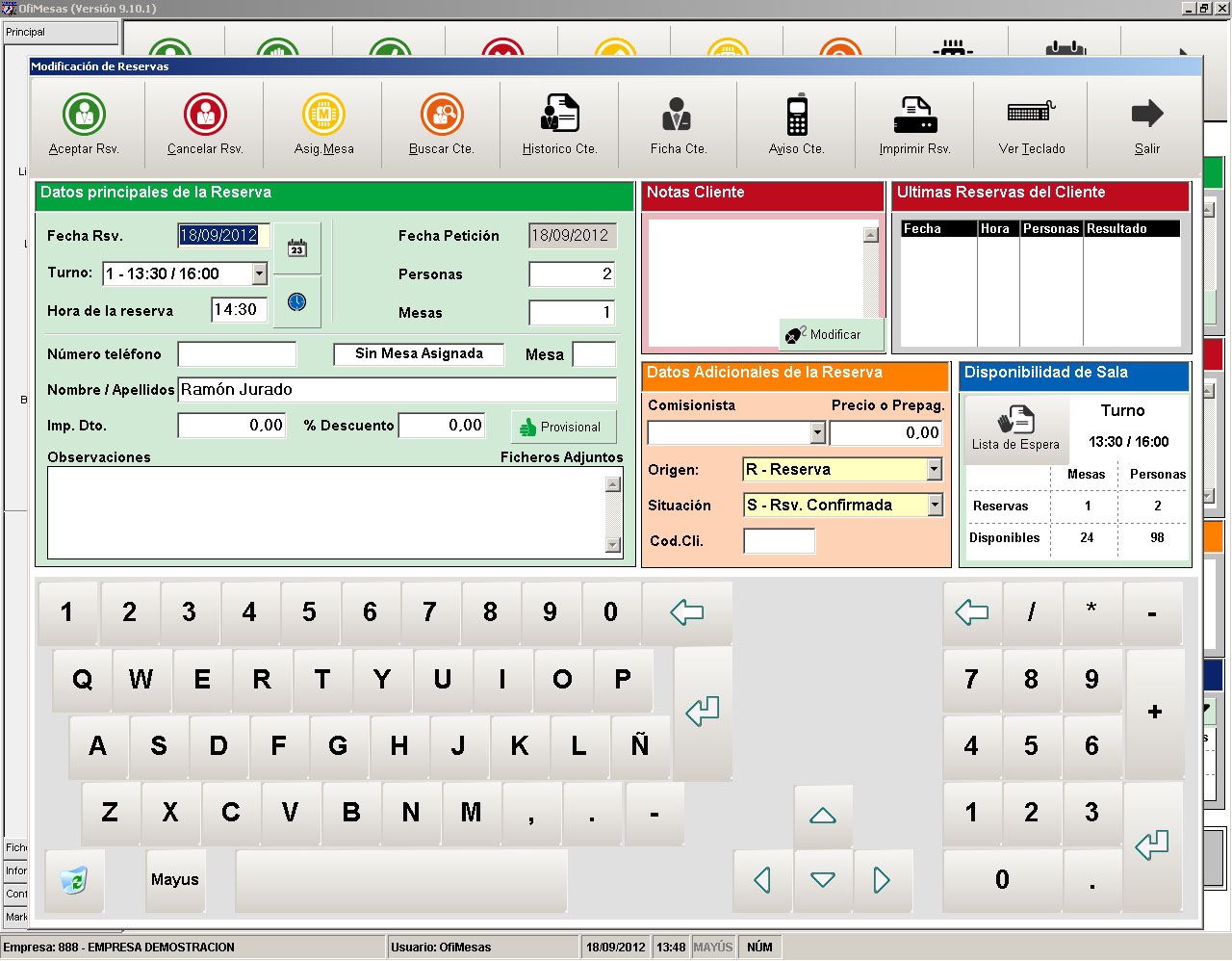Click the Q key on keyboard
The image size is (1232, 961).
click(82, 680)
